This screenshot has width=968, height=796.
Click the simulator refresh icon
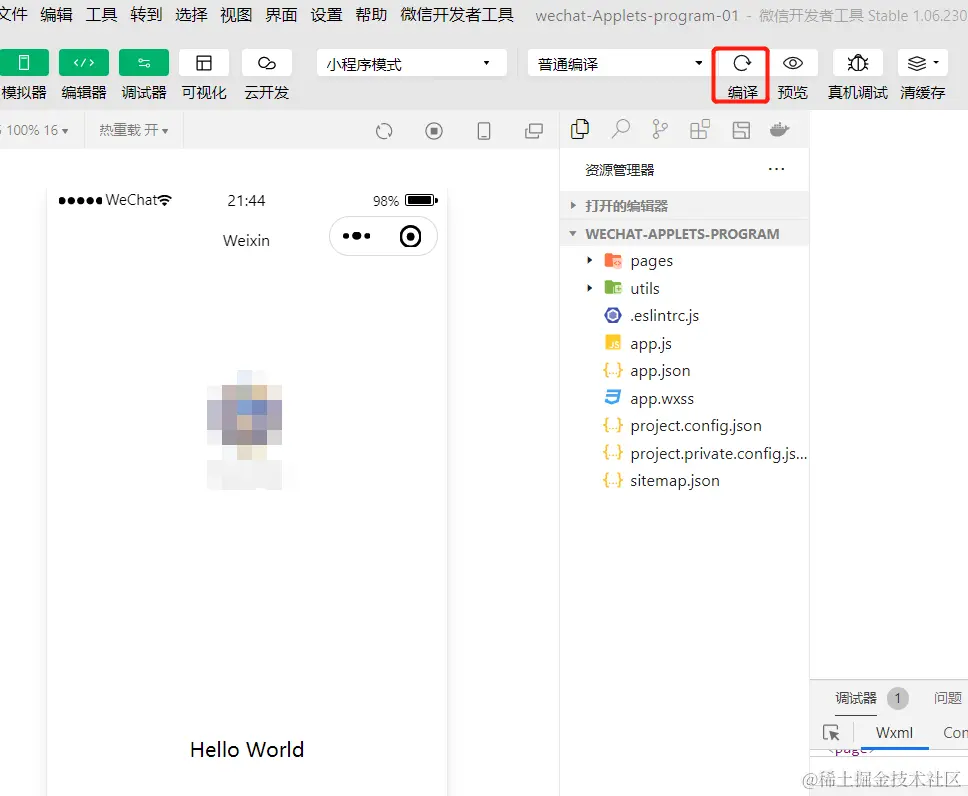(384, 131)
